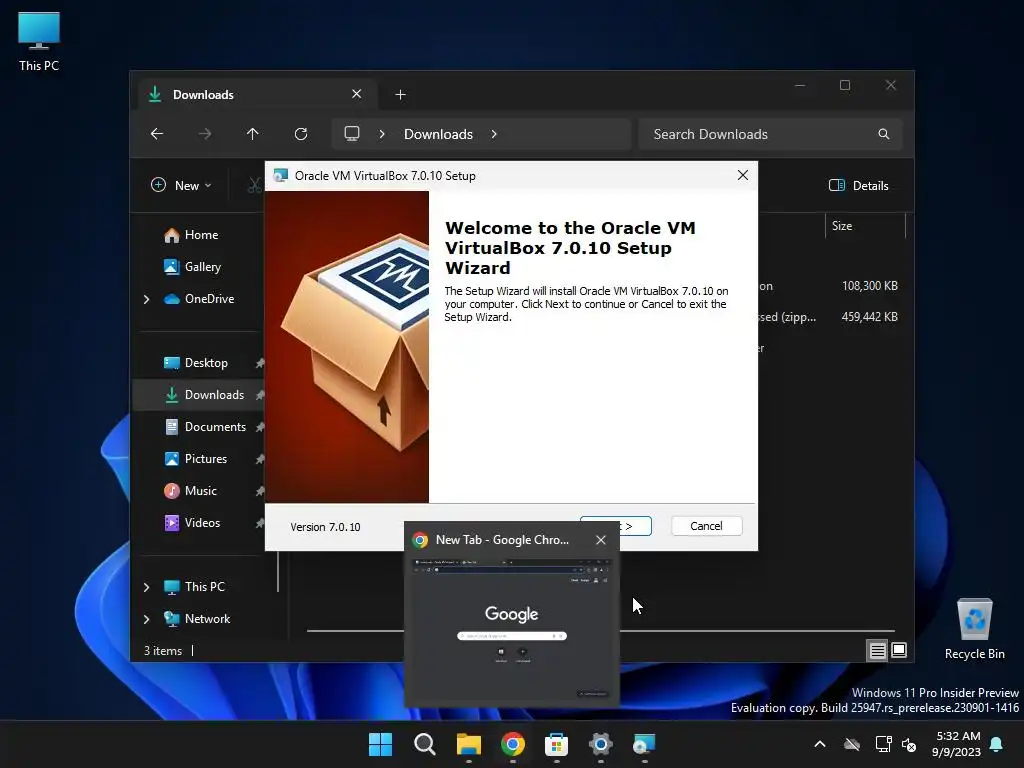This screenshot has width=1024, height=768.
Task: Open OneDrive in the navigation pane
Action: click(x=209, y=298)
